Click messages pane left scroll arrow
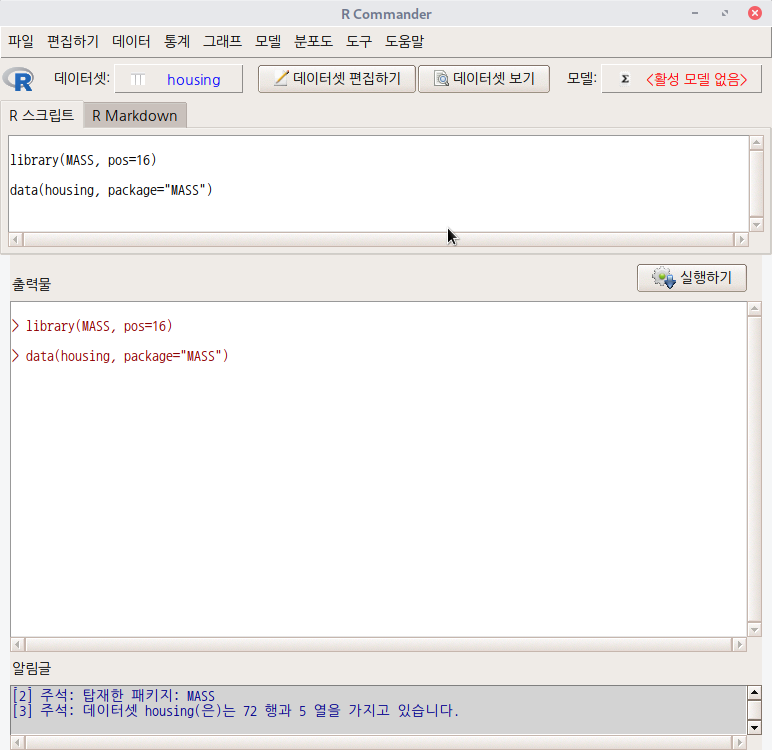 pyautogui.click(x=18, y=742)
